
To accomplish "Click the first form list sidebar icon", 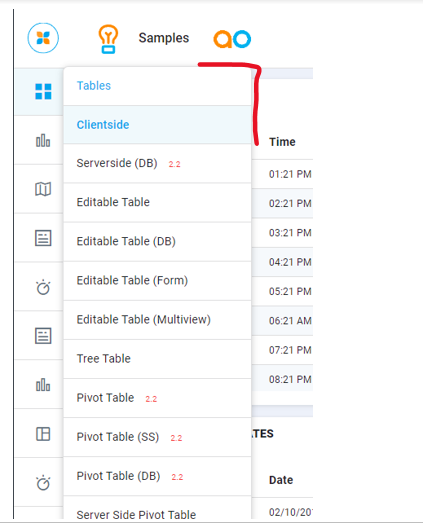I will [43, 238].
